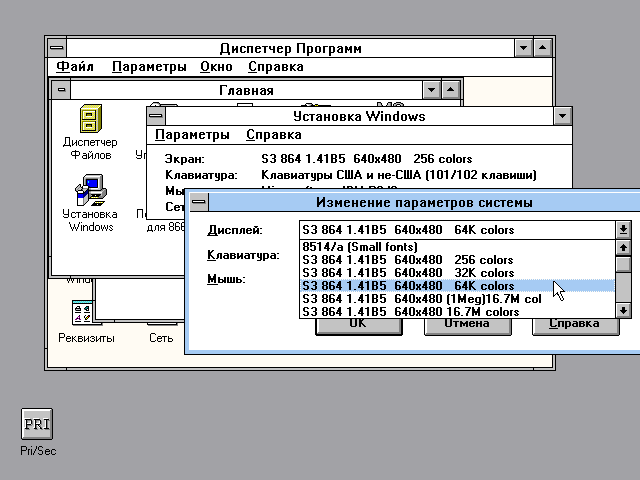The image size is (640, 480).
Task: Open control menu of Установка Windows window
Action: [x=156, y=116]
